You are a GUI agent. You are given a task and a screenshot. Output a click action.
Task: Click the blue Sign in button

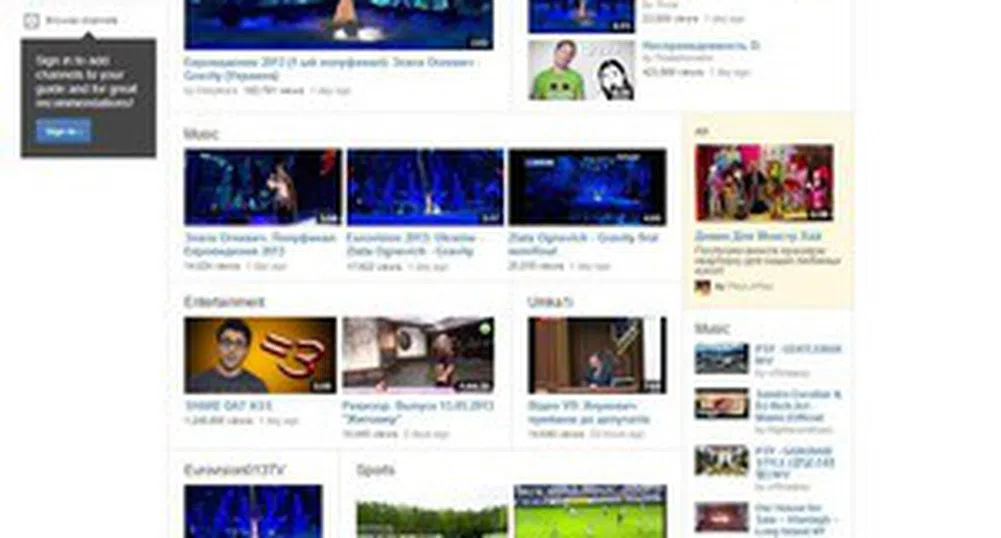(63, 131)
